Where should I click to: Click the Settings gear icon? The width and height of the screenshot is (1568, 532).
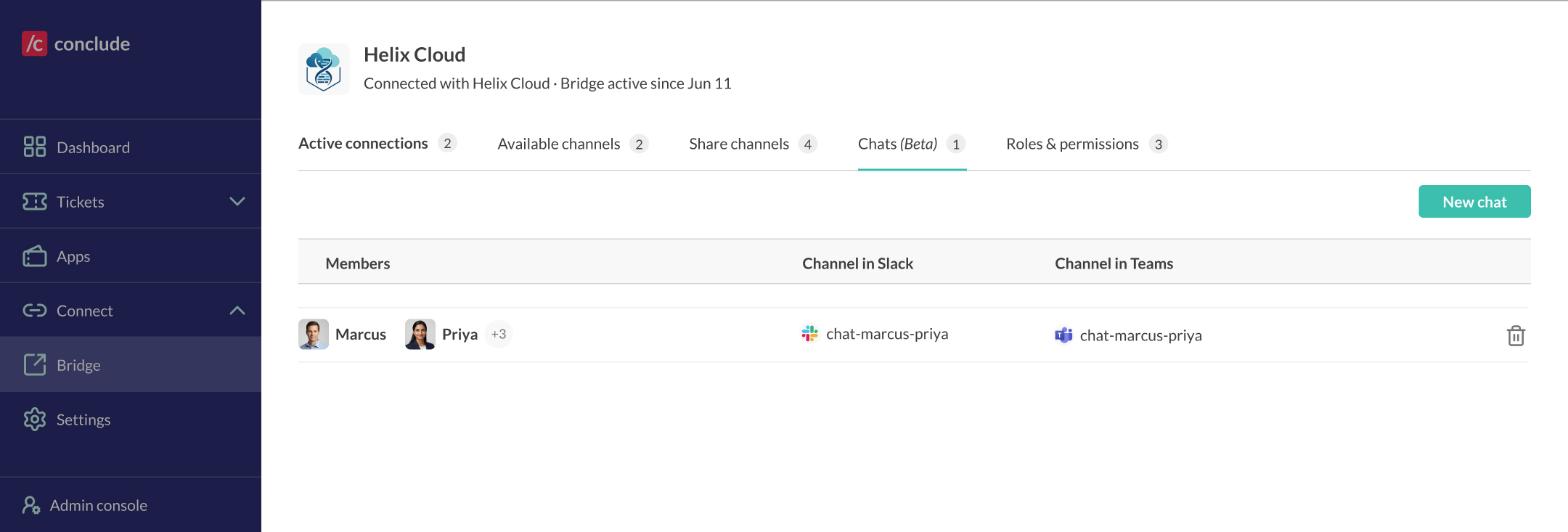(35, 419)
